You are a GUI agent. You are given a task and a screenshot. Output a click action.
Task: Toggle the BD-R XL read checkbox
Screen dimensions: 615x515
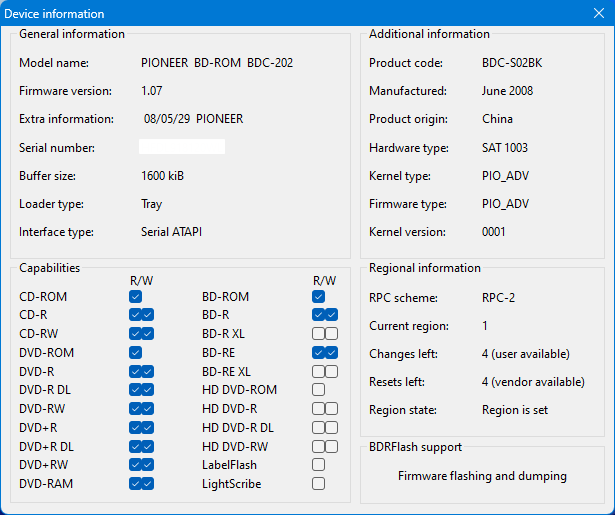[x=318, y=334]
